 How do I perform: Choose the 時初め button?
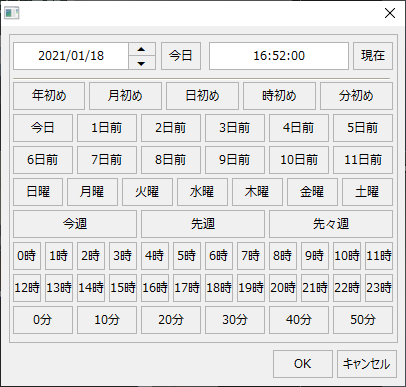click(279, 96)
